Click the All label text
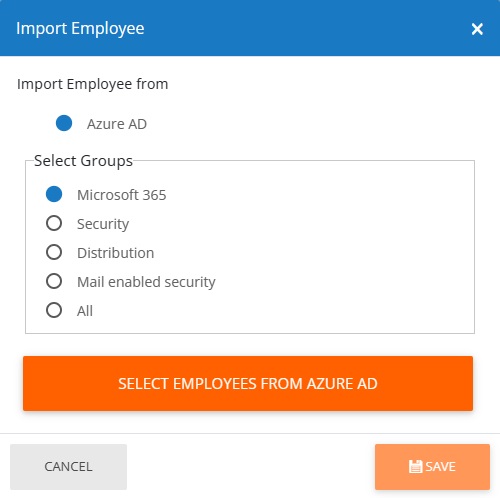 click(85, 311)
